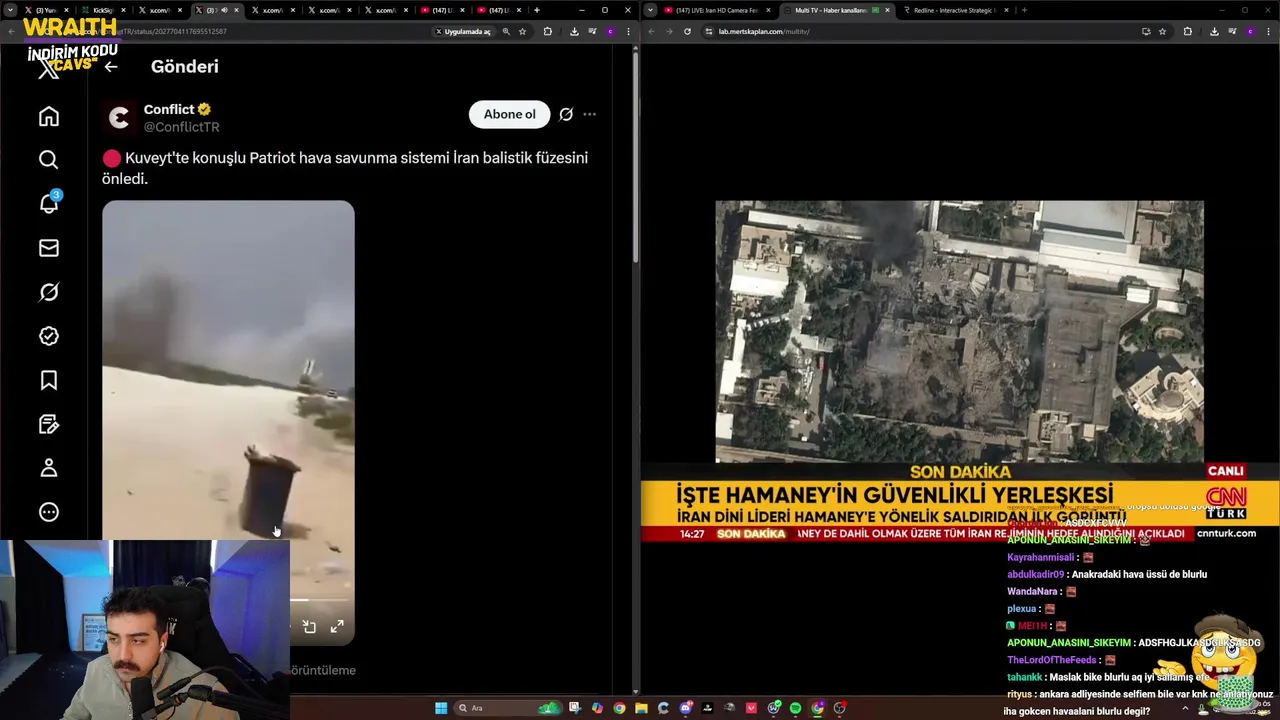Click zoom magnifier icon in left address bar

506,31
